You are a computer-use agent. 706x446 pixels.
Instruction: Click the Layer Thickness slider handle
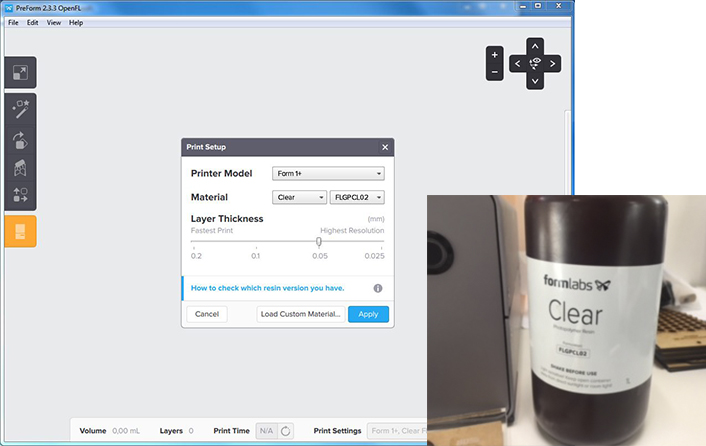coord(319,242)
